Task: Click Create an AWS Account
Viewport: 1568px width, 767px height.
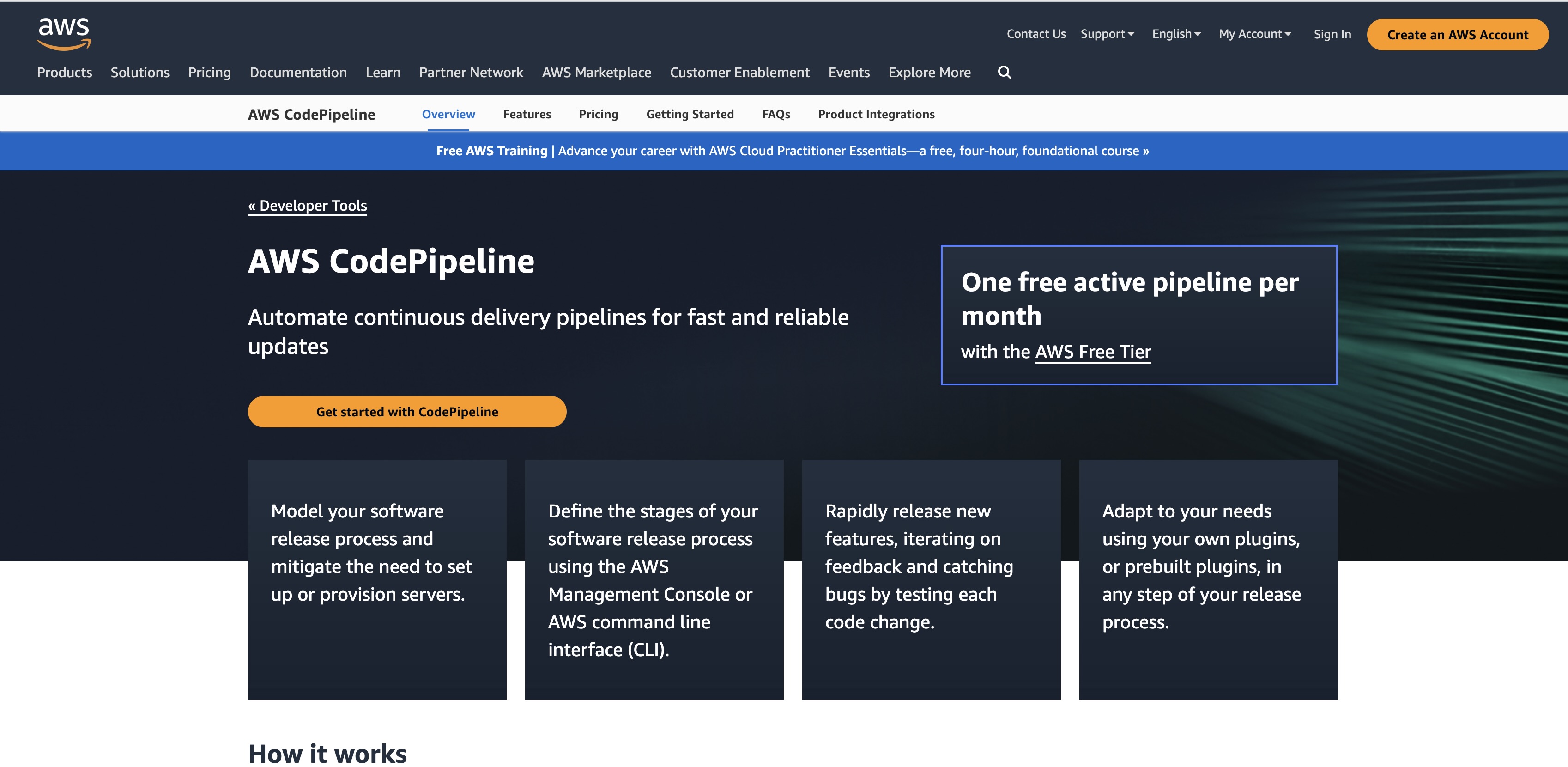Action: click(1457, 35)
